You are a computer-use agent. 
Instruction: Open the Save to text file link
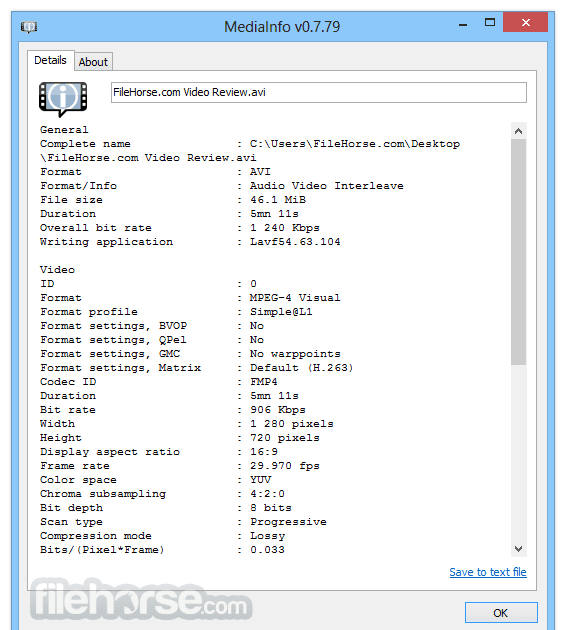click(x=488, y=572)
